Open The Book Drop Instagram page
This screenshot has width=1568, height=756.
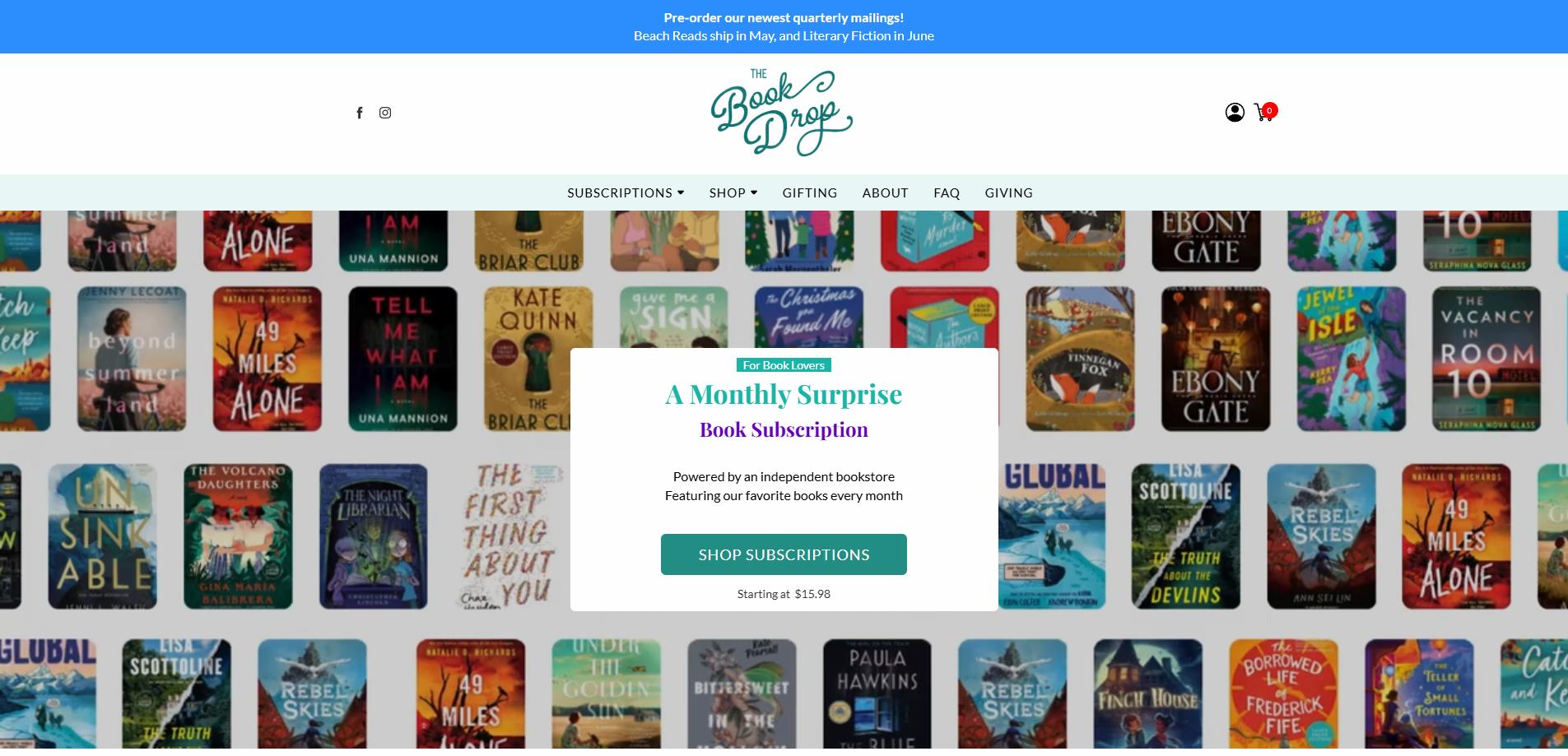(x=385, y=113)
